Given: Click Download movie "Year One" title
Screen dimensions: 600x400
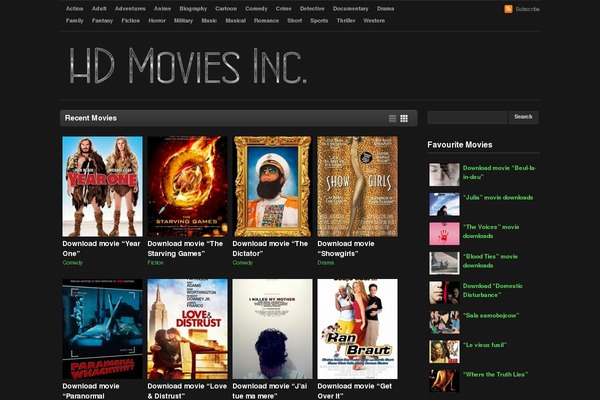Looking at the screenshot, I should (x=101, y=248).
